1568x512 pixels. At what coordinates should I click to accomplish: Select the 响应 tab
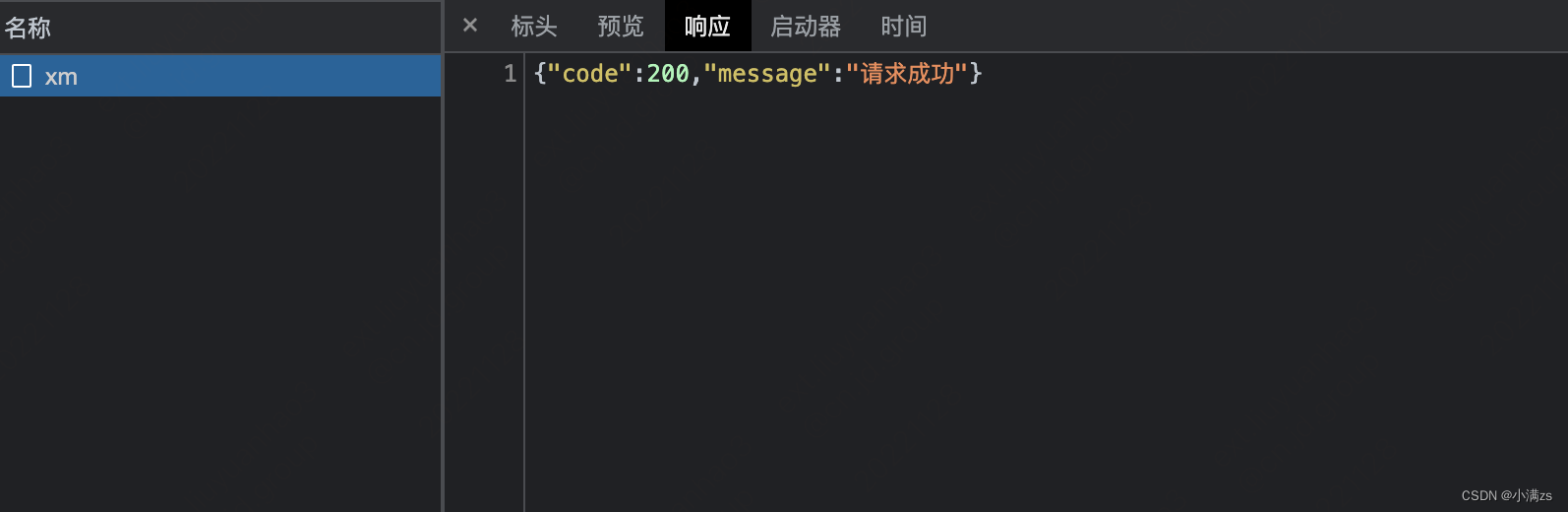[x=708, y=27]
